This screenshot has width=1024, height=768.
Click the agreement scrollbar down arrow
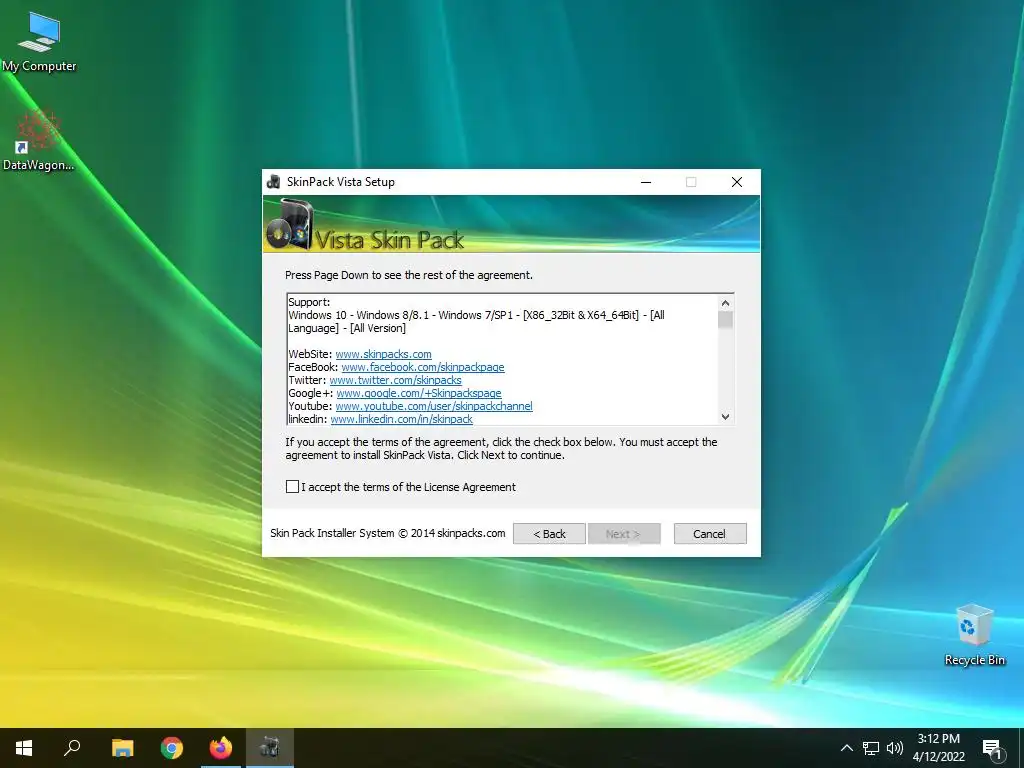click(x=725, y=417)
